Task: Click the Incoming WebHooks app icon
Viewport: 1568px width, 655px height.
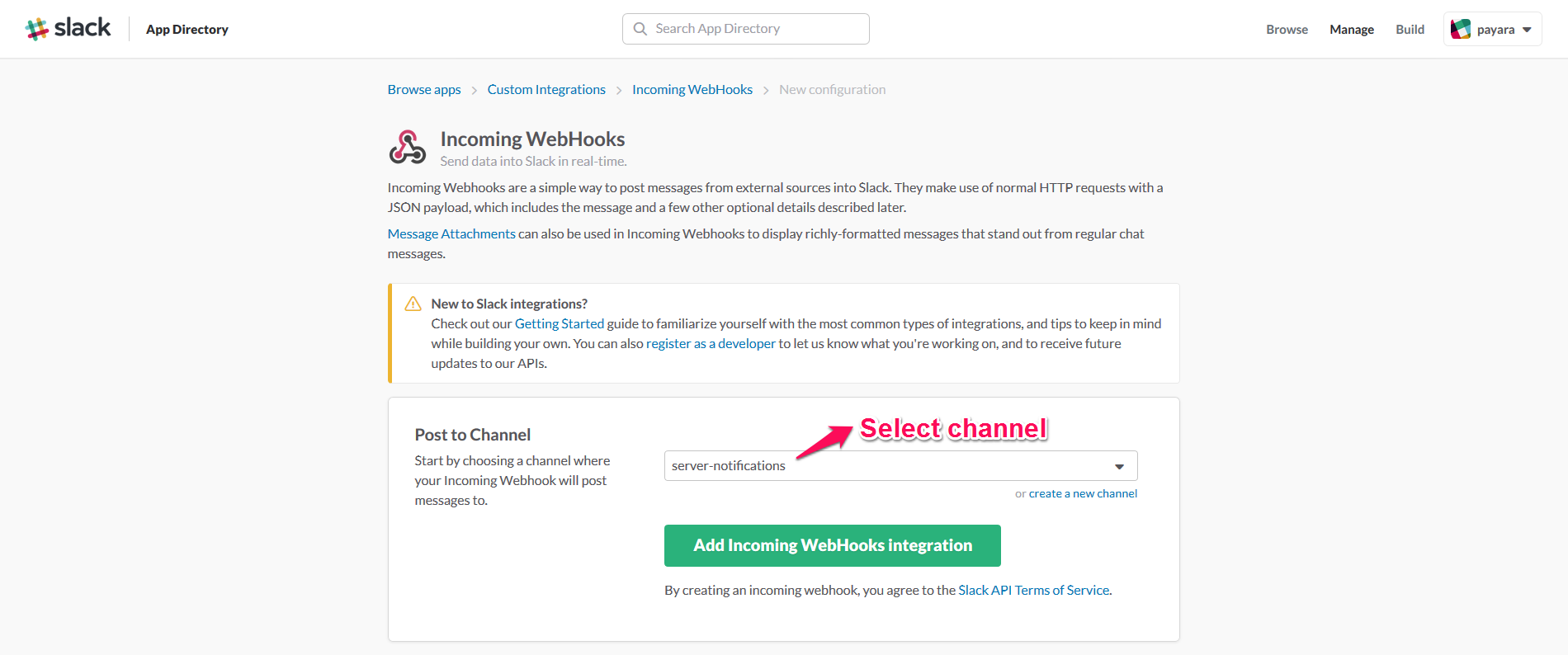Action: pyautogui.click(x=407, y=148)
